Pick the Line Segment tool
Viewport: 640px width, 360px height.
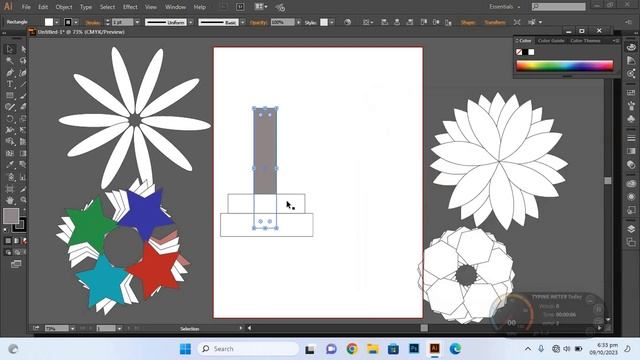pos(23,84)
